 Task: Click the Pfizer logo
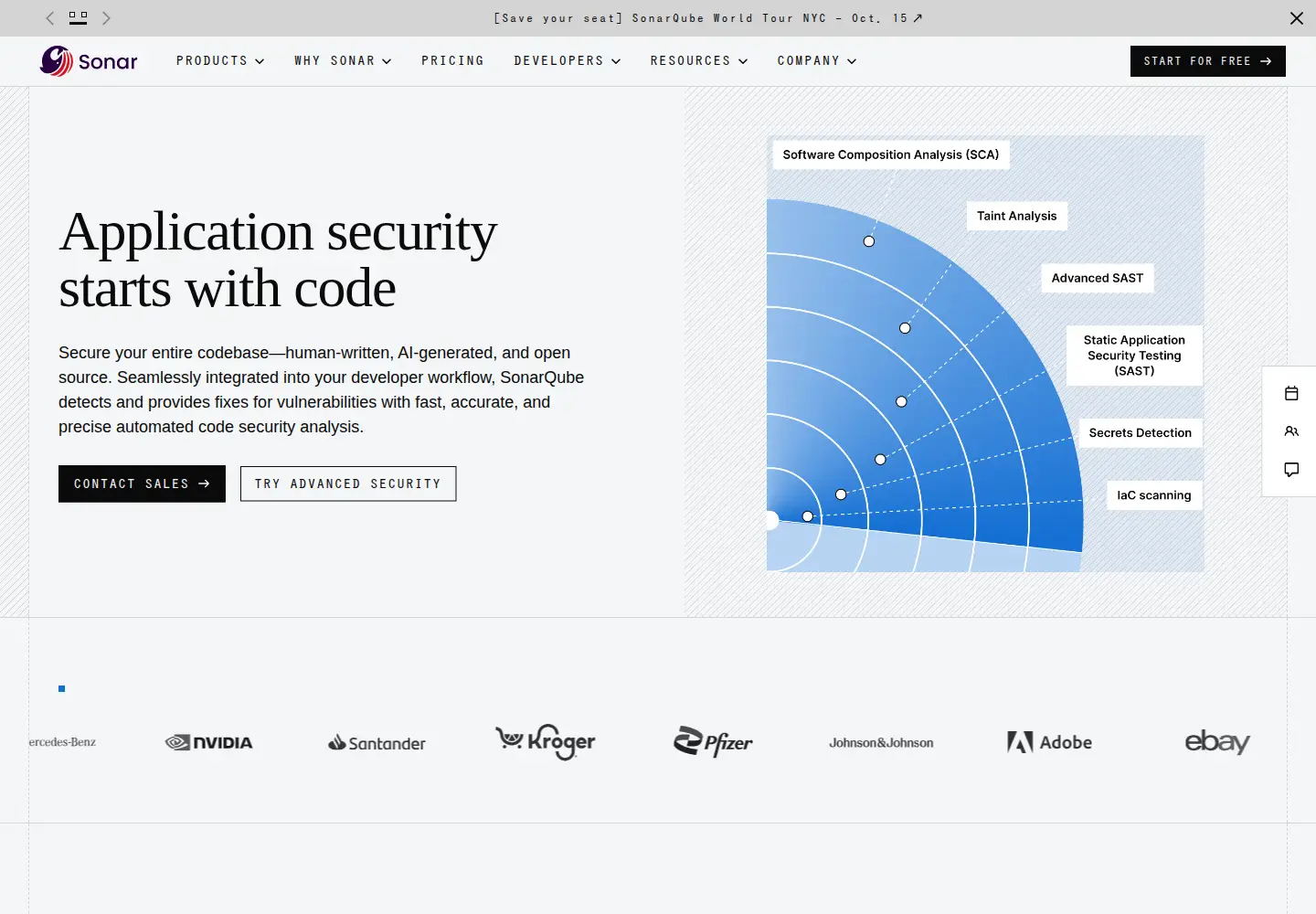[713, 741]
